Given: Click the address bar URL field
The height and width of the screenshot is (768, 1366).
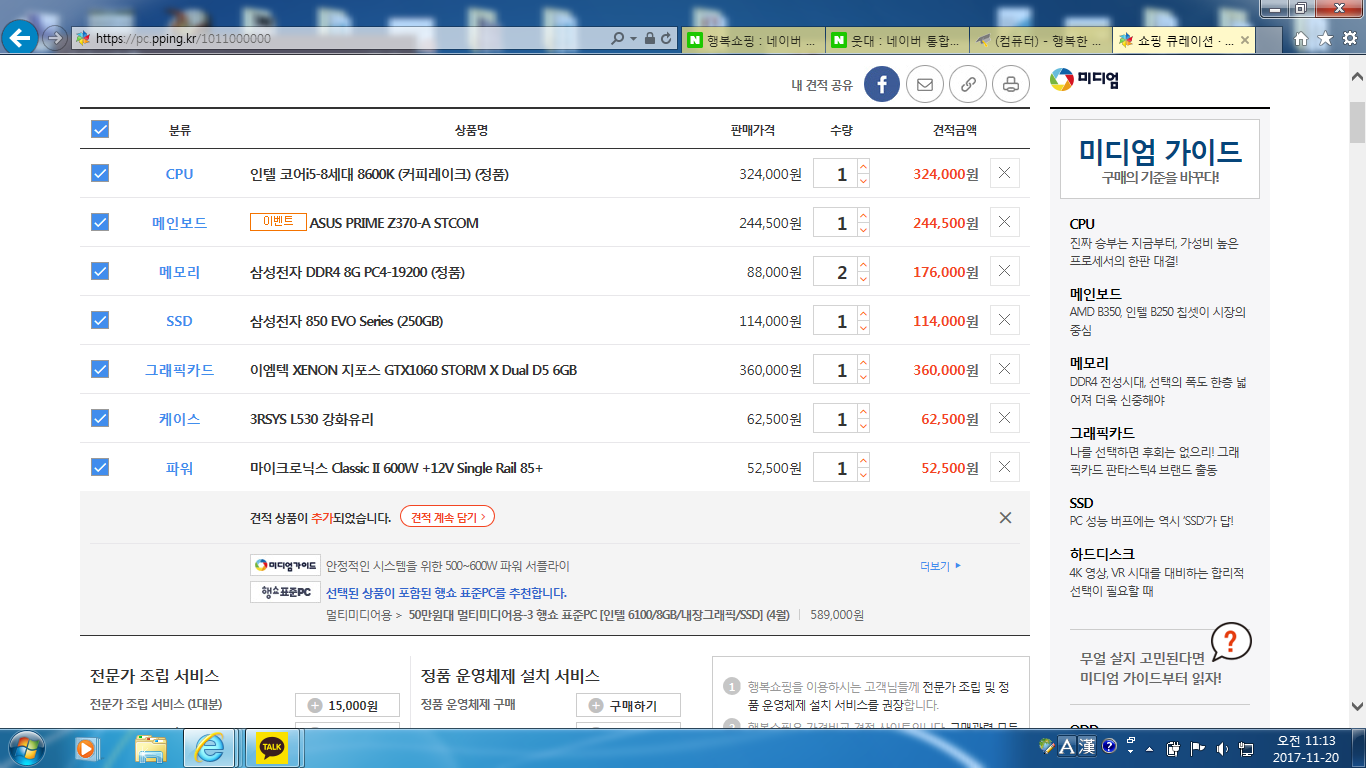Looking at the screenshot, I should point(340,38).
